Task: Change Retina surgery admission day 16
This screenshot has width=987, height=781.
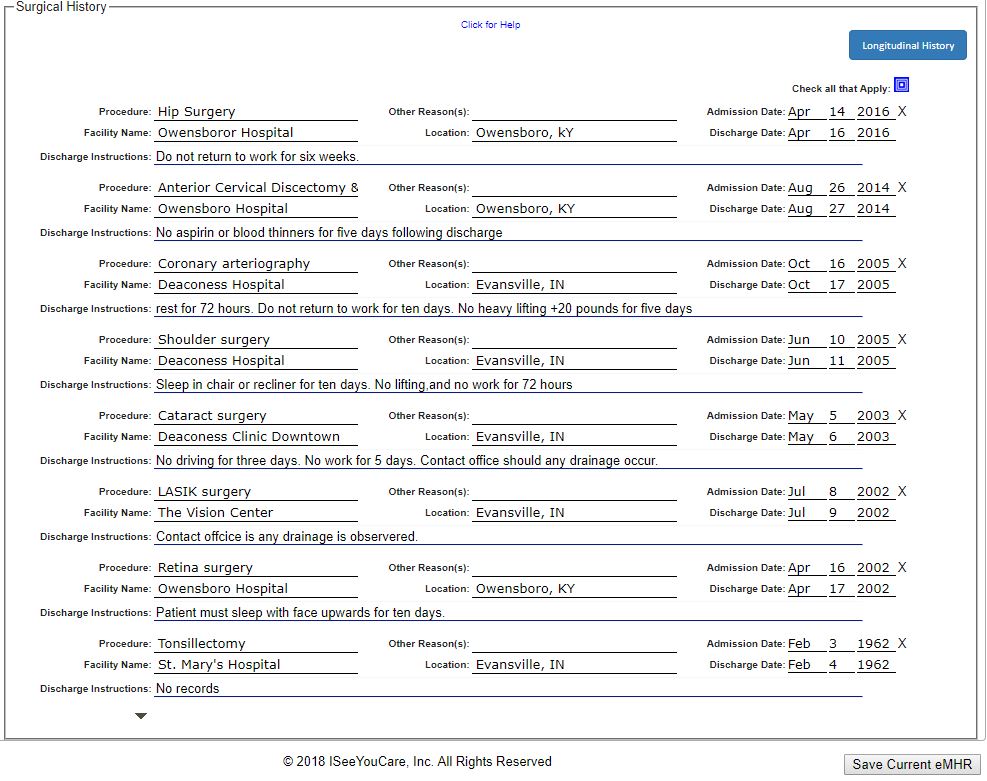Action: coord(840,568)
